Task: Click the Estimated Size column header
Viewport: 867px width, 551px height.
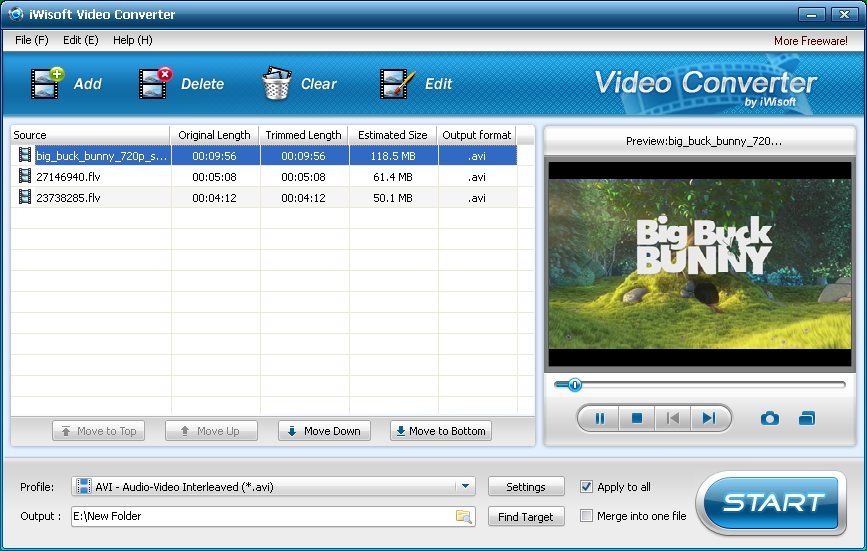Action: coord(393,135)
